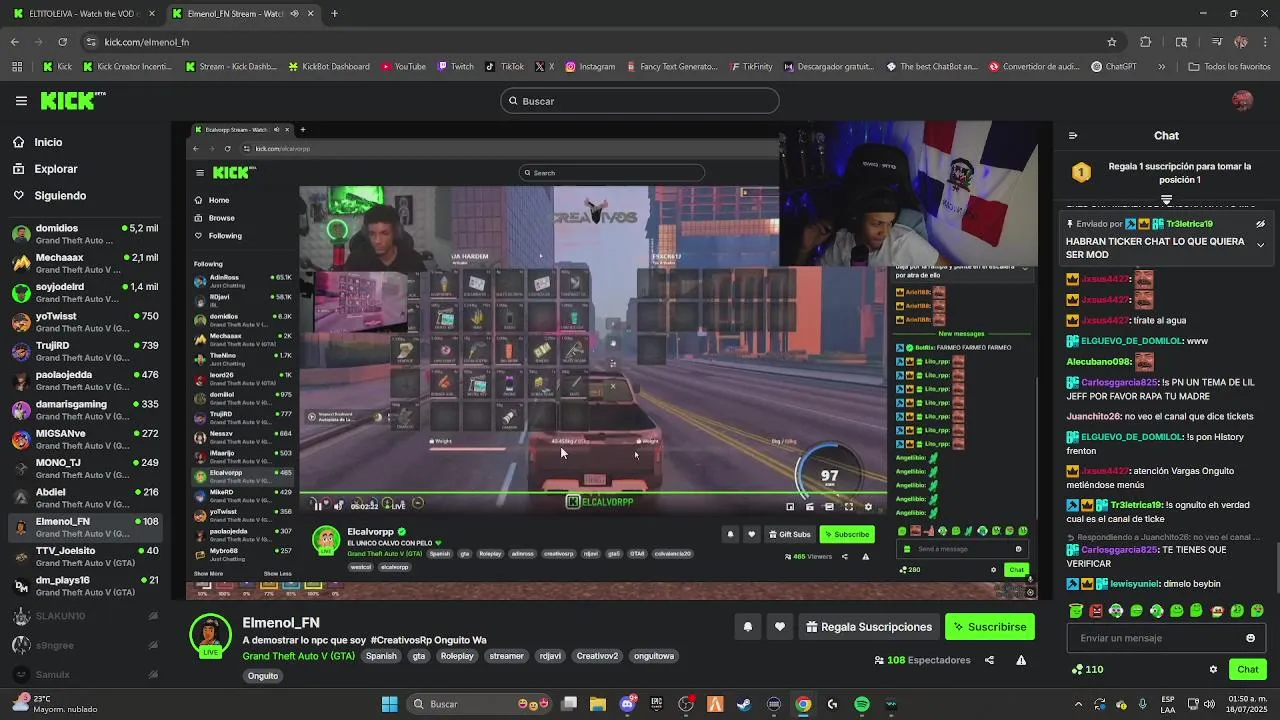Click the 'Spanish' stream tag
Viewport: 1280px width, 720px height.
tap(381, 656)
